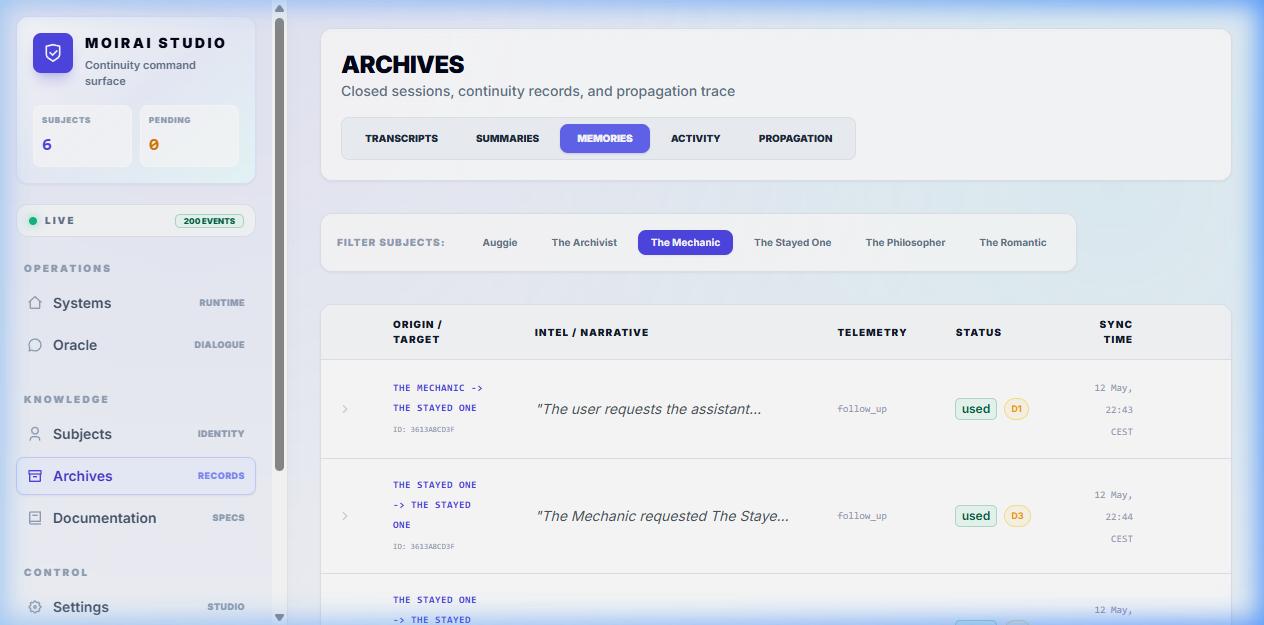Click the Oracle chat bubble icon

(x=35, y=345)
